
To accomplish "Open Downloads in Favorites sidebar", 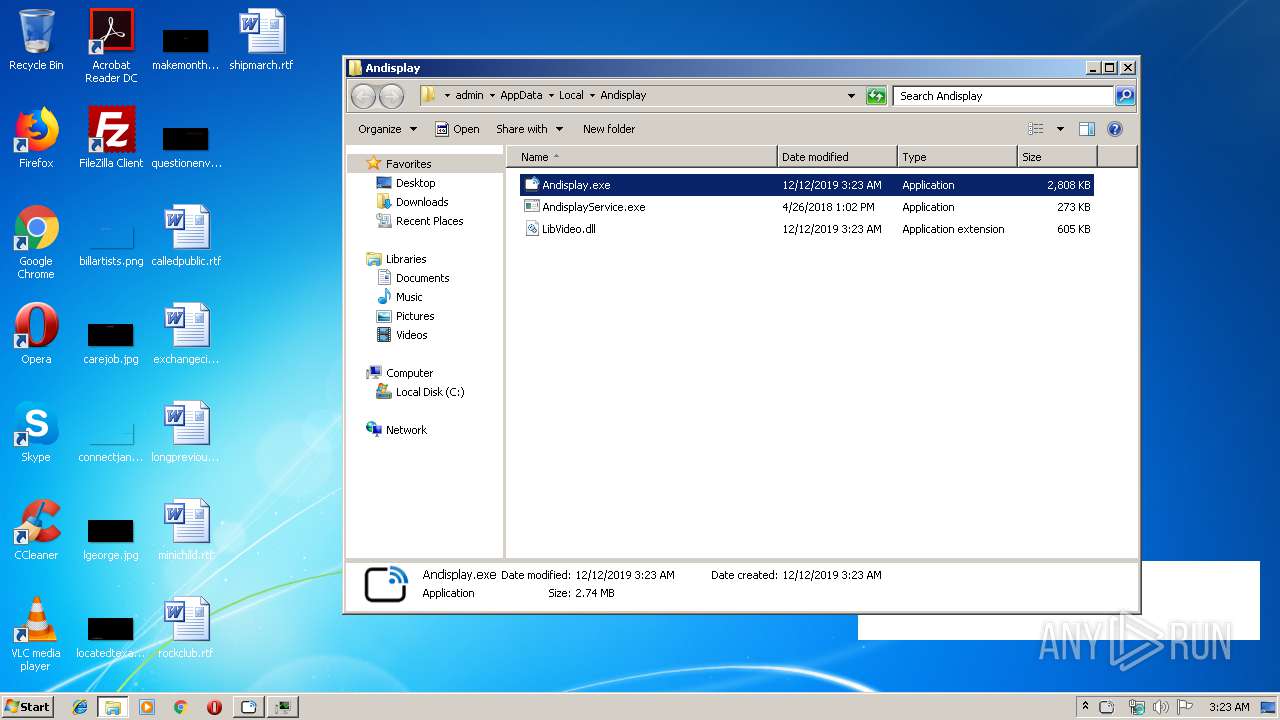I will pos(421,202).
